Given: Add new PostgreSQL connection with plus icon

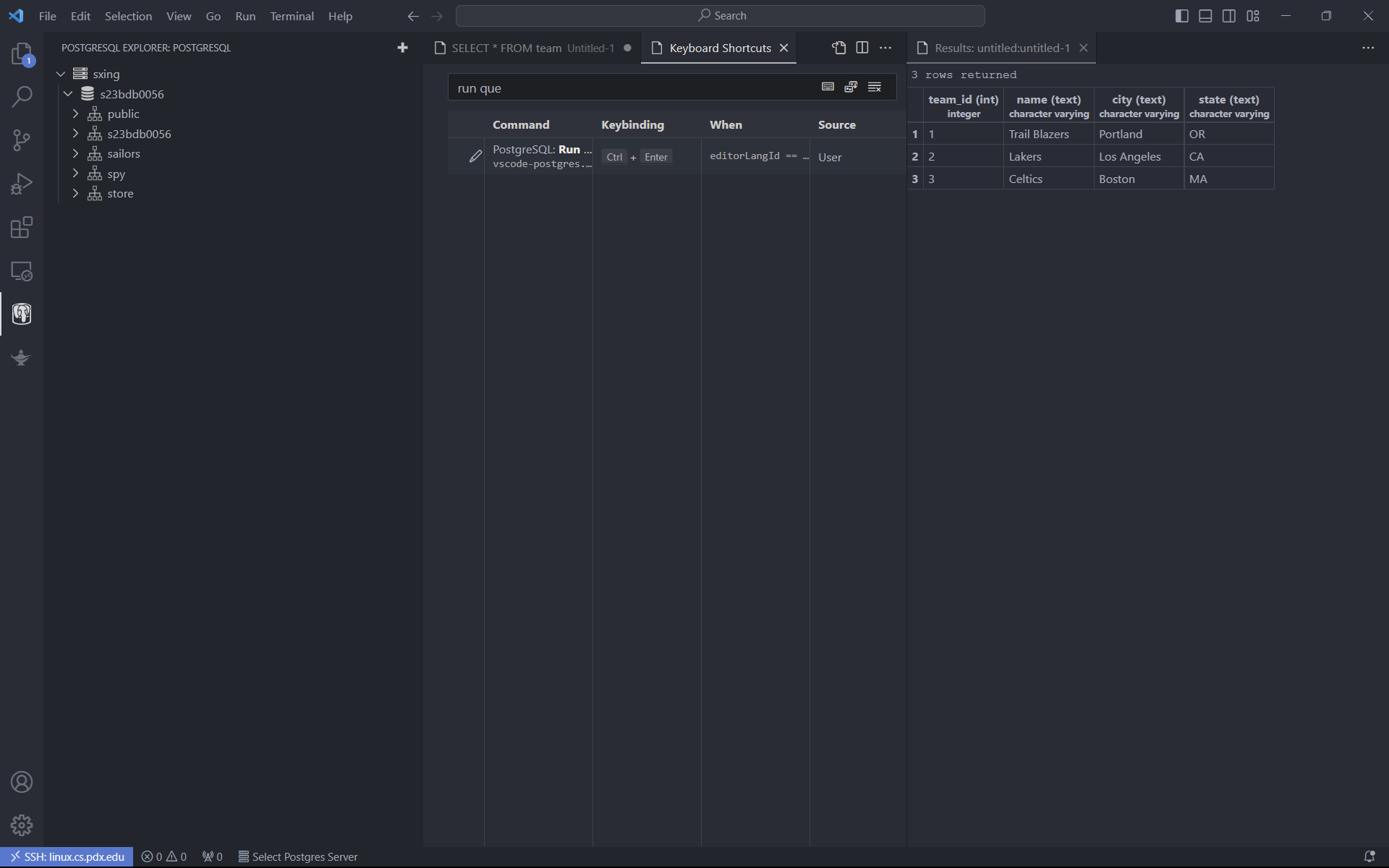Looking at the screenshot, I should [x=403, y=48].
